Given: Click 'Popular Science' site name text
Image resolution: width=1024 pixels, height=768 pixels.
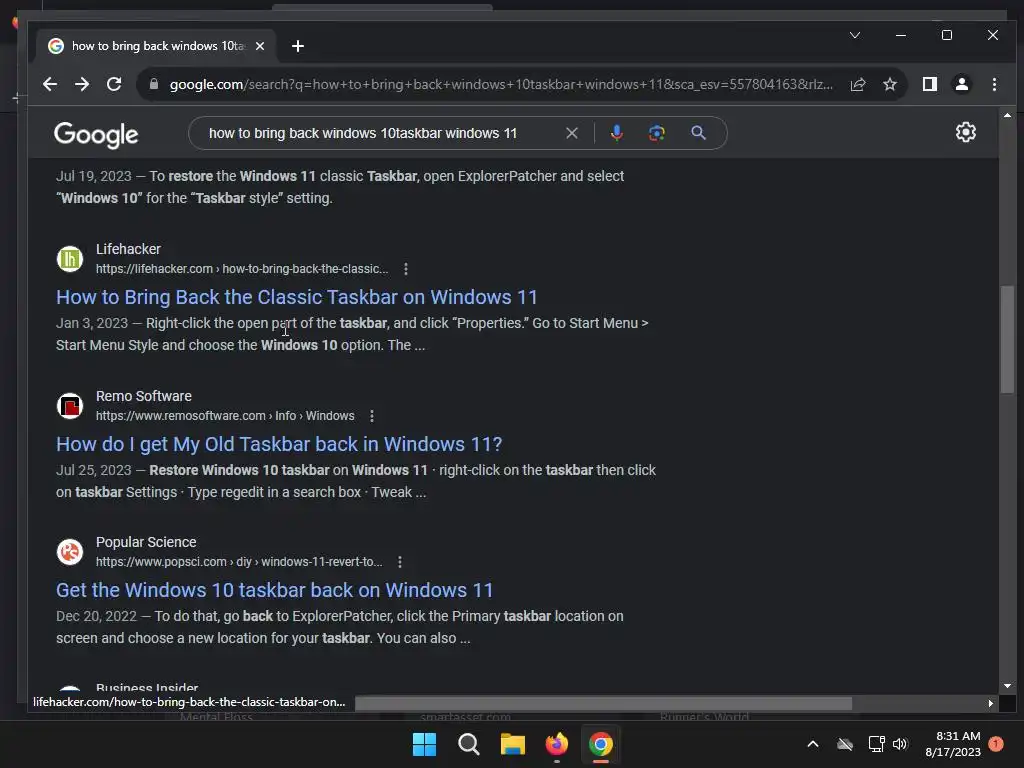Looking at the screenshot, I should click(146, 542).
